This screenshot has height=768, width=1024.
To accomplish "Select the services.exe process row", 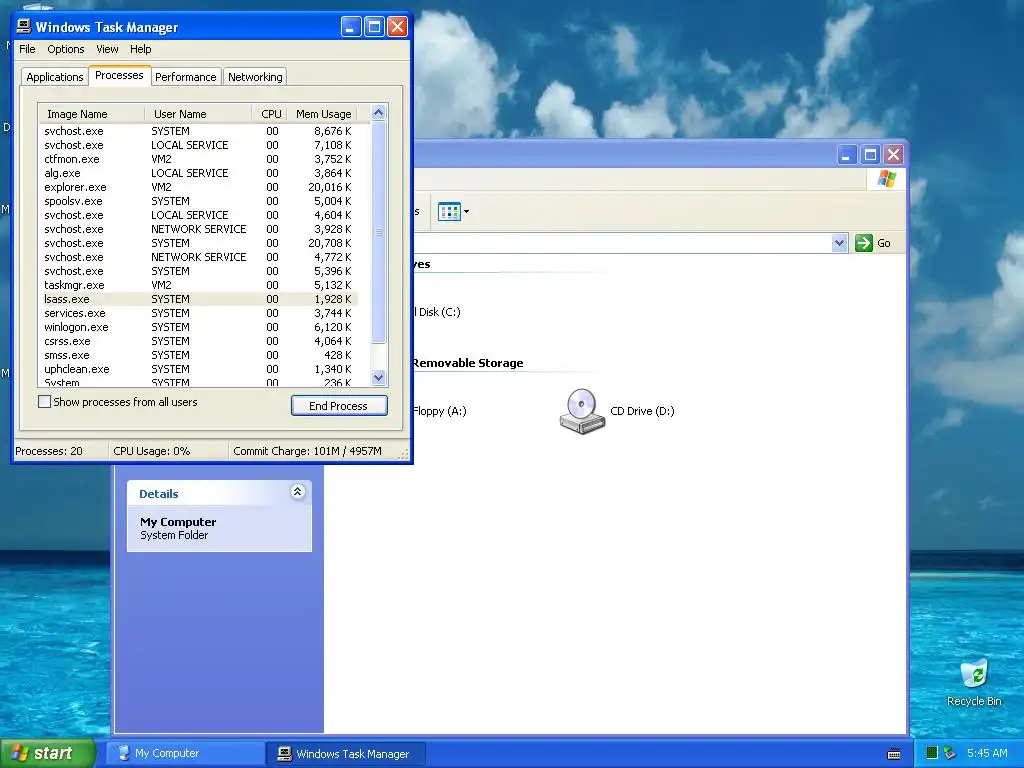I will (x=198, y=313).
